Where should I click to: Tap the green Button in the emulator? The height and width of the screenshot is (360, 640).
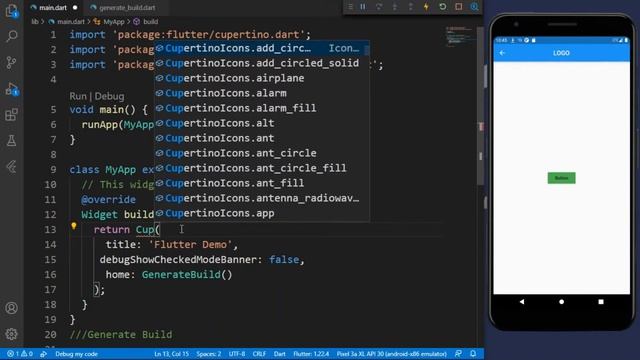[x=562, y=178]
